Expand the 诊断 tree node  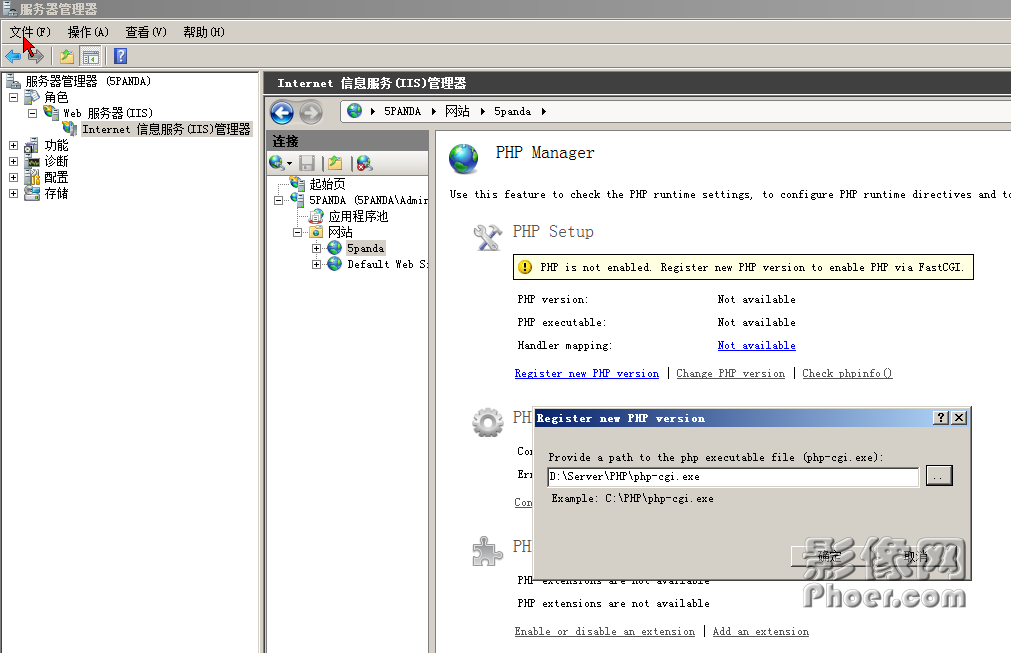click(14, 161)
